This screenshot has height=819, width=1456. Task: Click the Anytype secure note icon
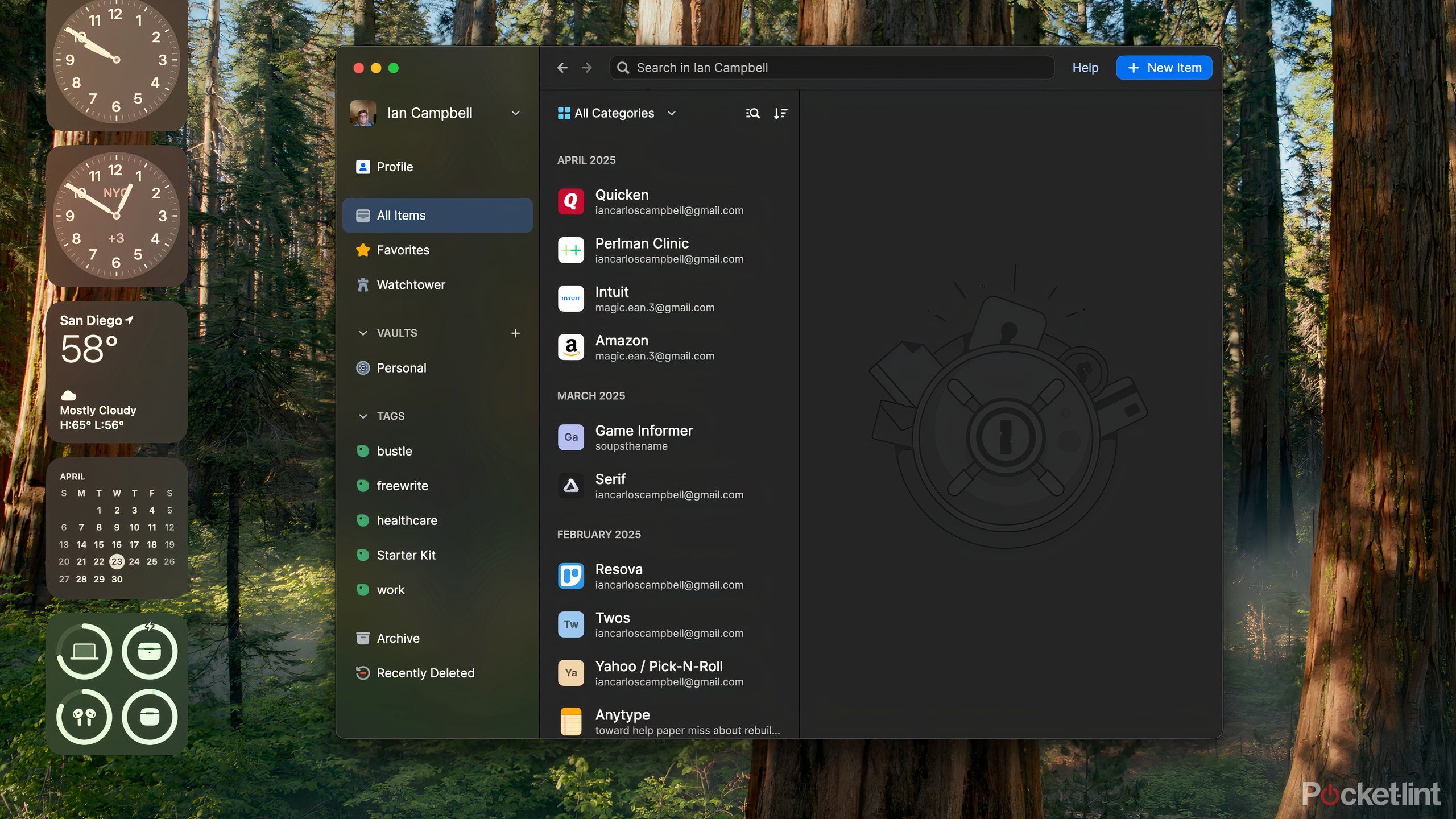point(570,722)
